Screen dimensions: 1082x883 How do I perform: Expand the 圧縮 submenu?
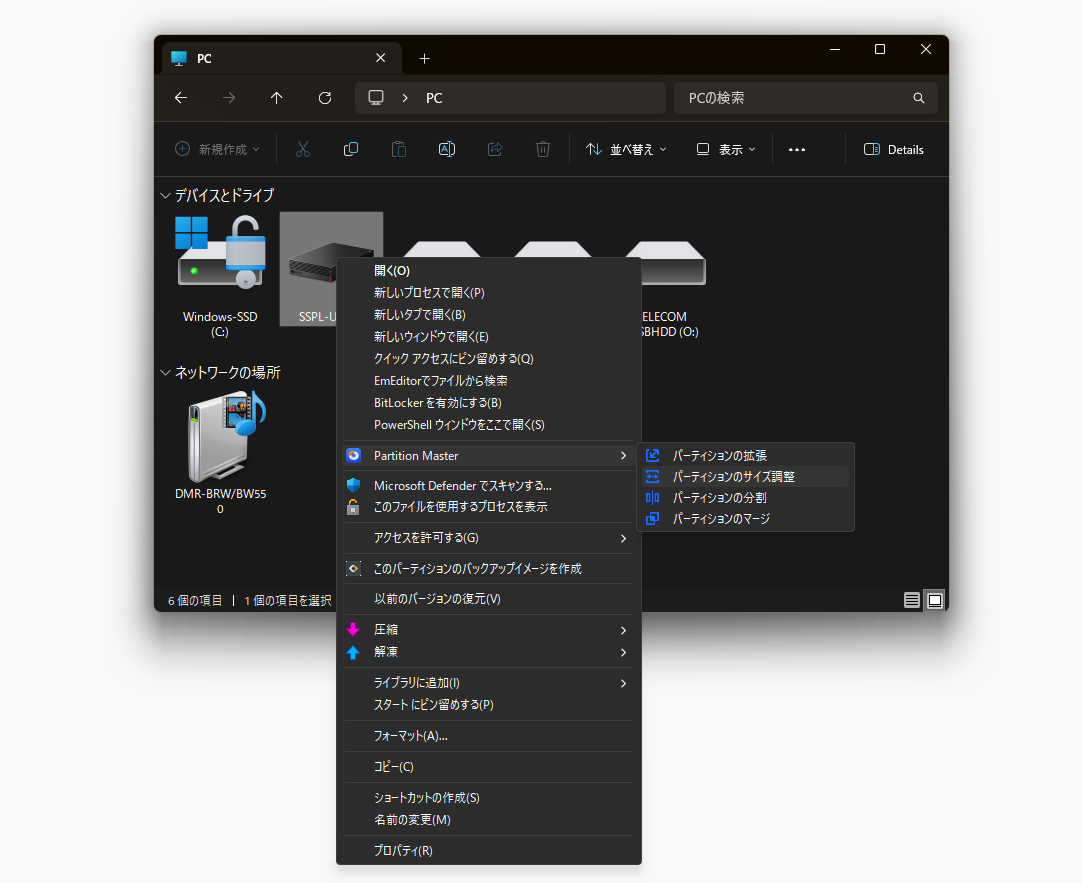point(489,630)
